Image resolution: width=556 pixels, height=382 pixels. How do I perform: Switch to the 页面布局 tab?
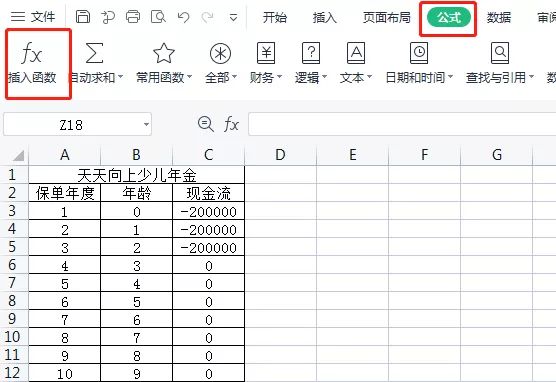tap(387, 17)
